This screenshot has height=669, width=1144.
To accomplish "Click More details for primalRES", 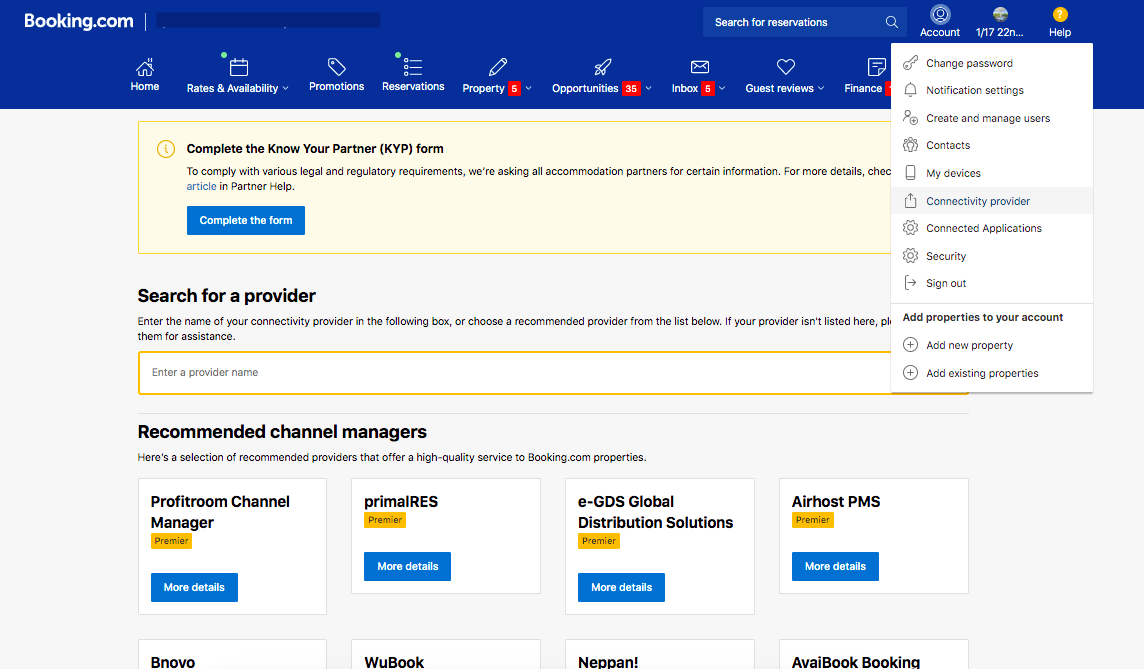I will click(x=408, y=566).
